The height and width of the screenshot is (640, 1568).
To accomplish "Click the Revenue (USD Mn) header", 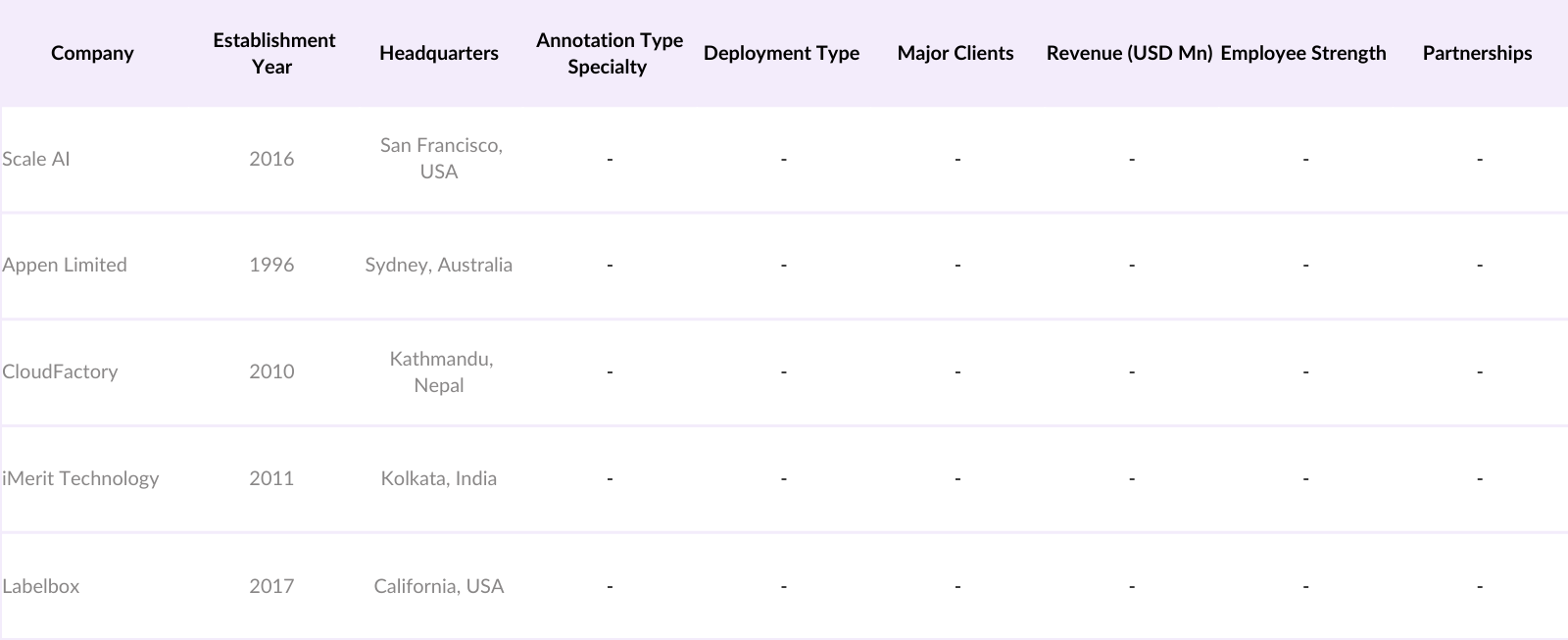I will coord(1129,53).
